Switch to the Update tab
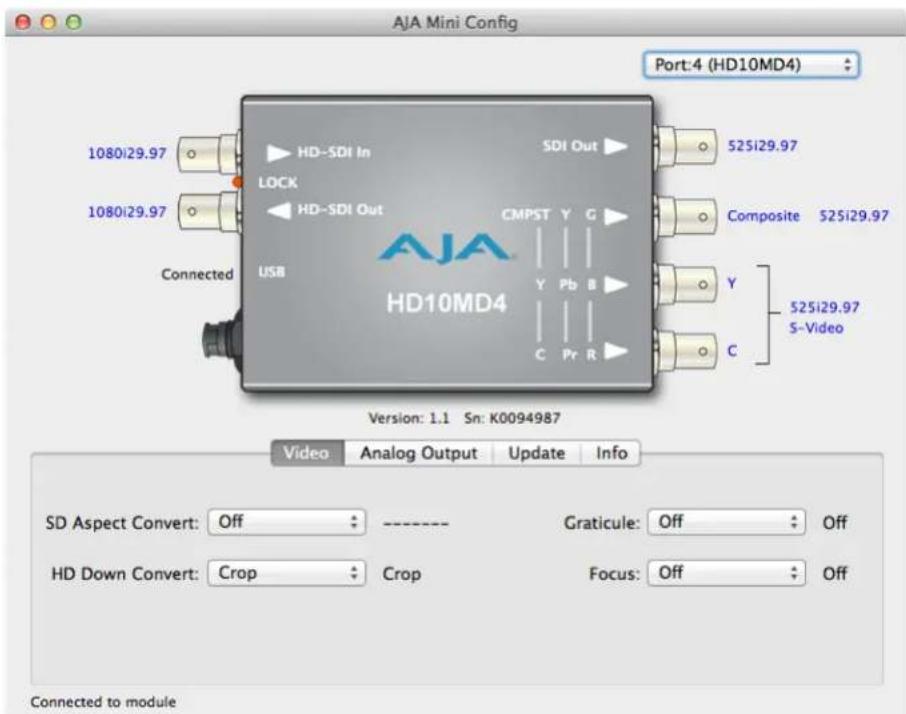This screenshot has width=906, height=714. (537, 453)
